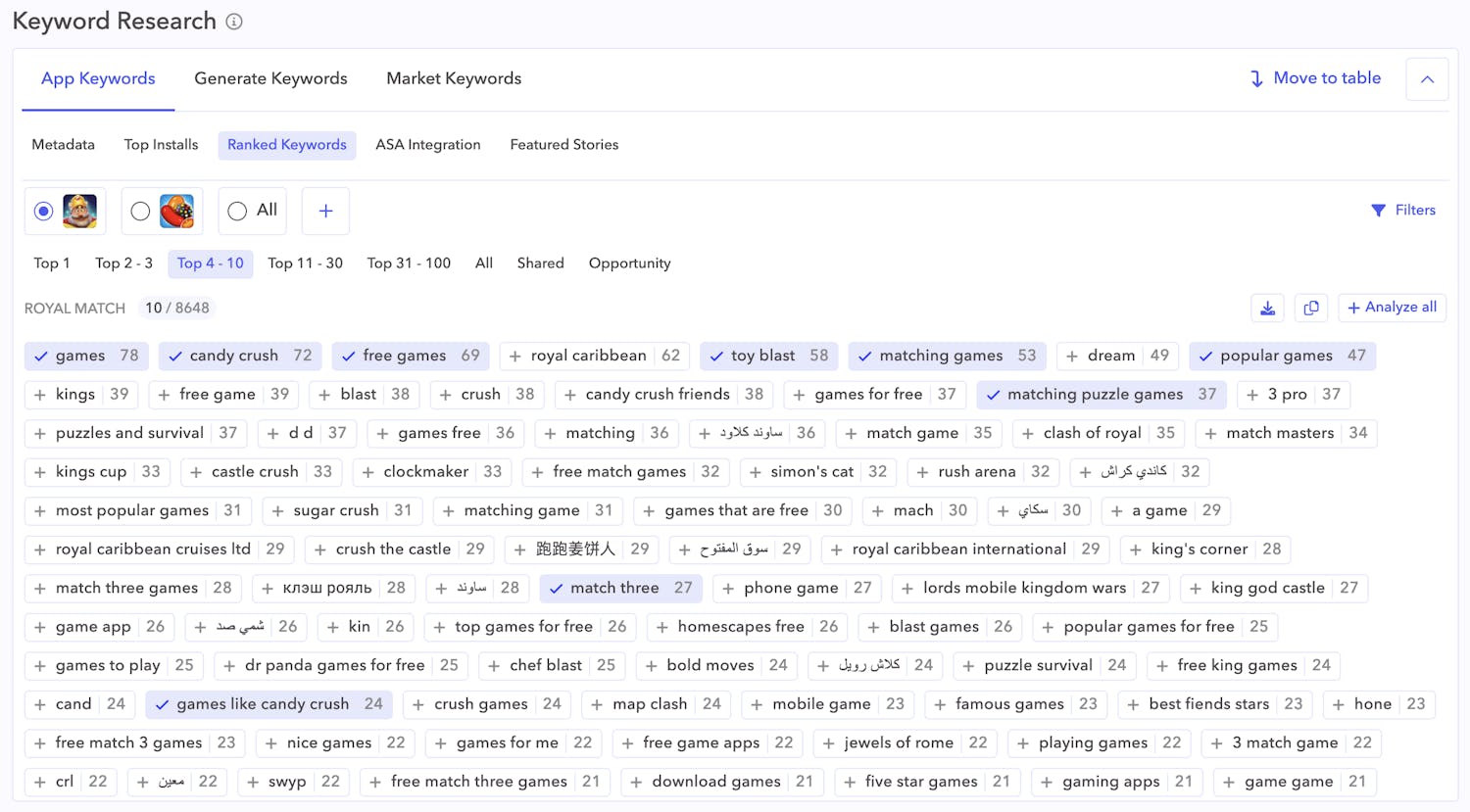1470x812 pixels.
Task: Click the Move to table arrow icon
Action: [1257, 77]
